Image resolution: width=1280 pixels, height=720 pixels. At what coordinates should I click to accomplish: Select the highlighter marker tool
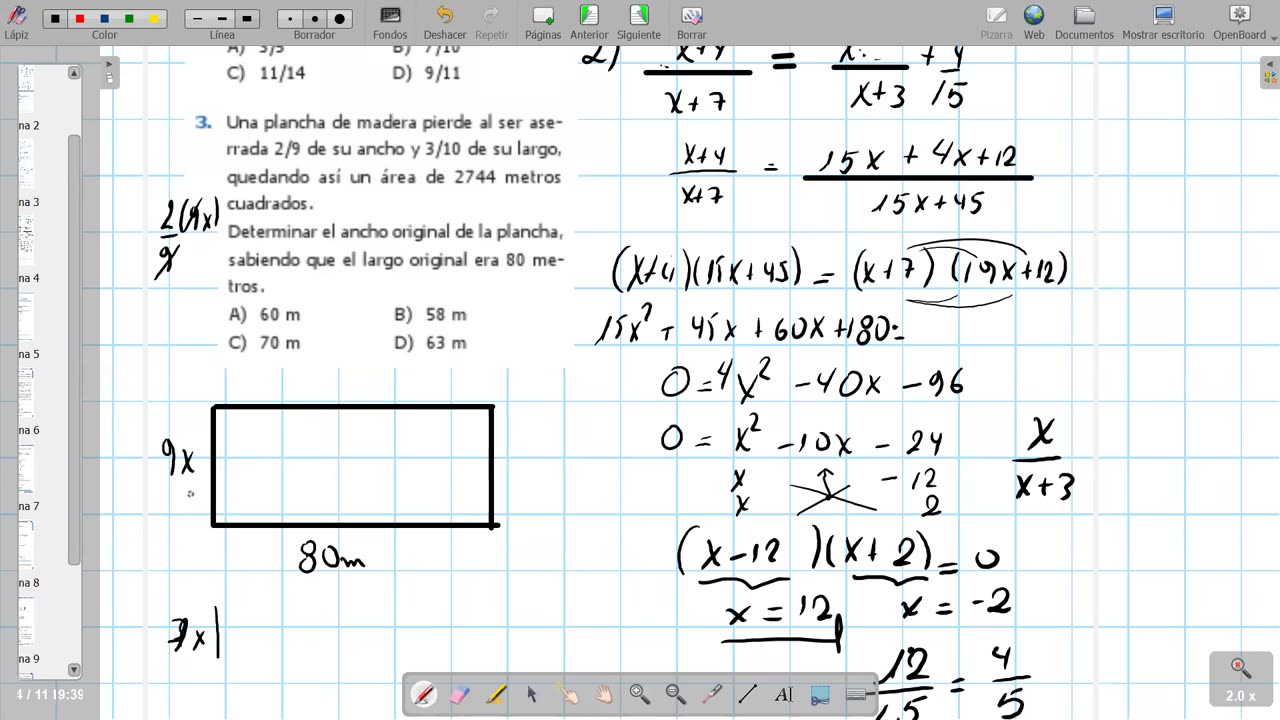[496, 694]
